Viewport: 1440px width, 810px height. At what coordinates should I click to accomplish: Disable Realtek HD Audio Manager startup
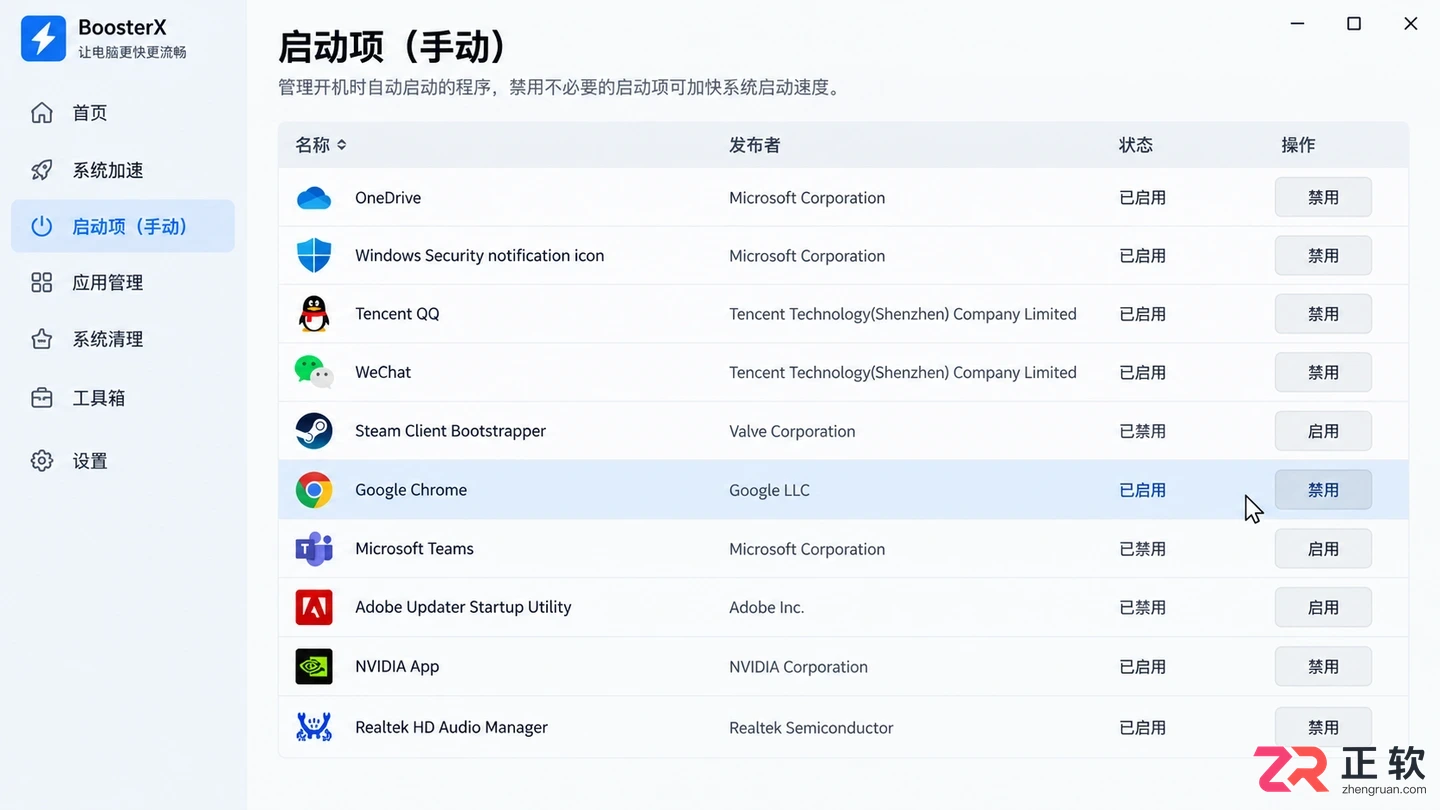pos(1323,727)
